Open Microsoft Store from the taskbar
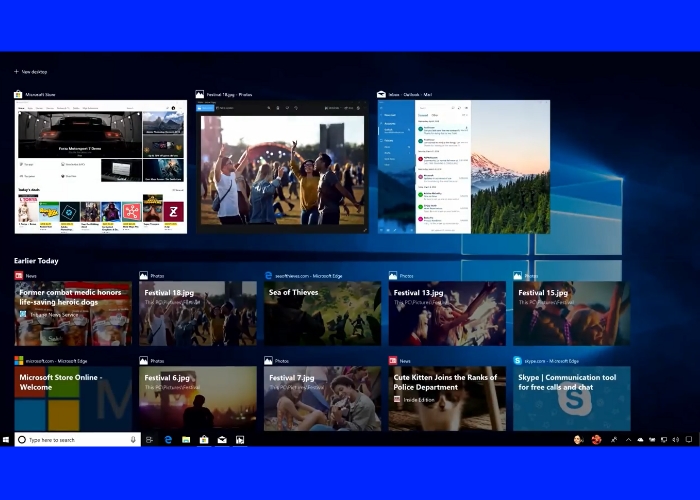The width and height of the screenshot is (700, 500). click(x=204, y=440)
